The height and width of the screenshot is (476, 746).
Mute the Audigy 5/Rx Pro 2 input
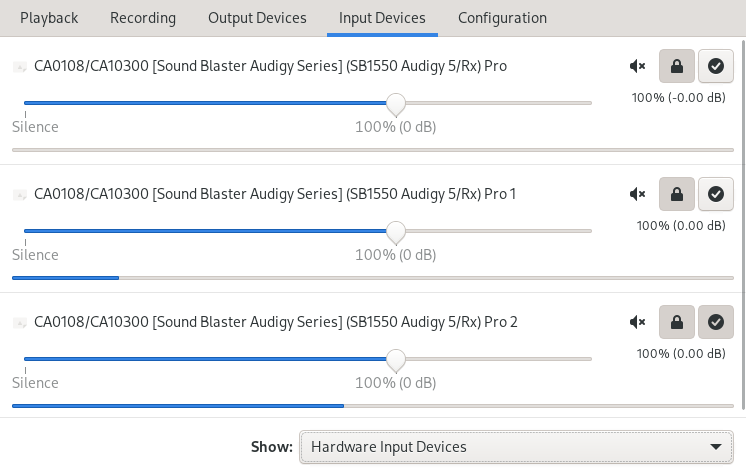638,322
